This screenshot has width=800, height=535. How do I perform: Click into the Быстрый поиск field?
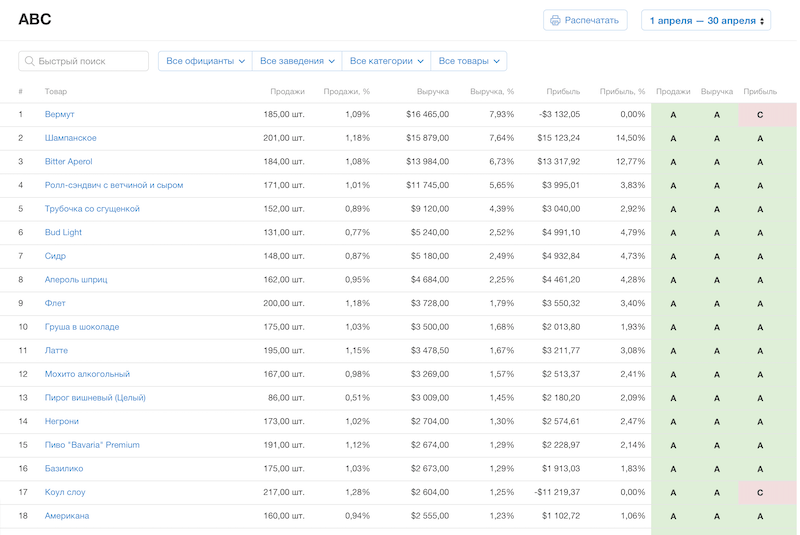coord(84,61)
